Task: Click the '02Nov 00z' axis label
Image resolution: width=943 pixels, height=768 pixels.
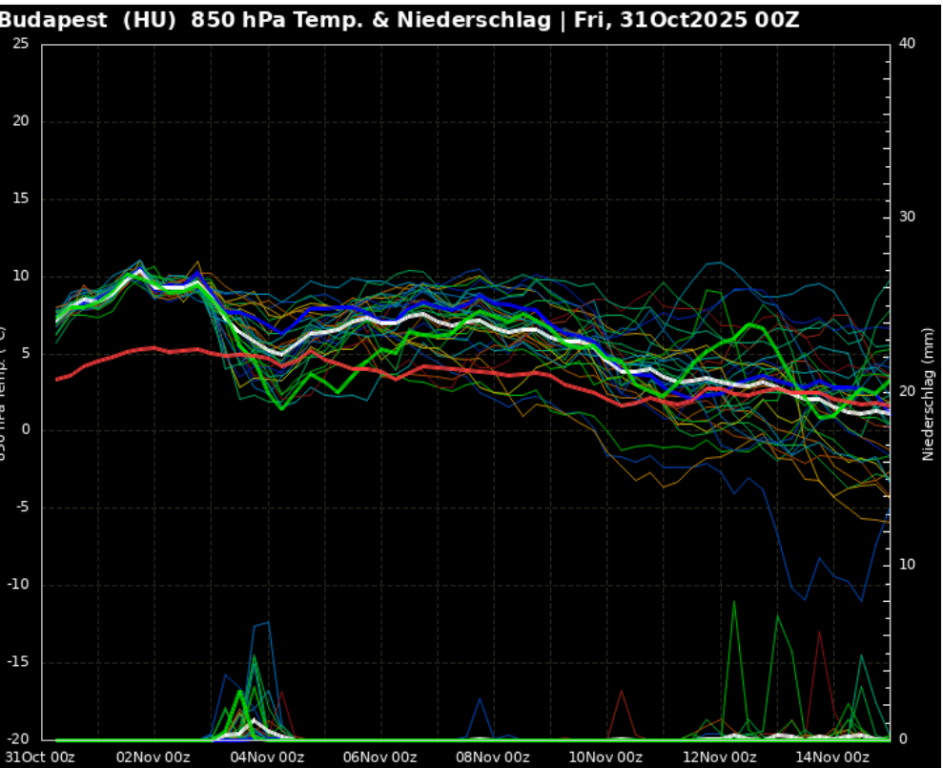Action: coord(153,757)
